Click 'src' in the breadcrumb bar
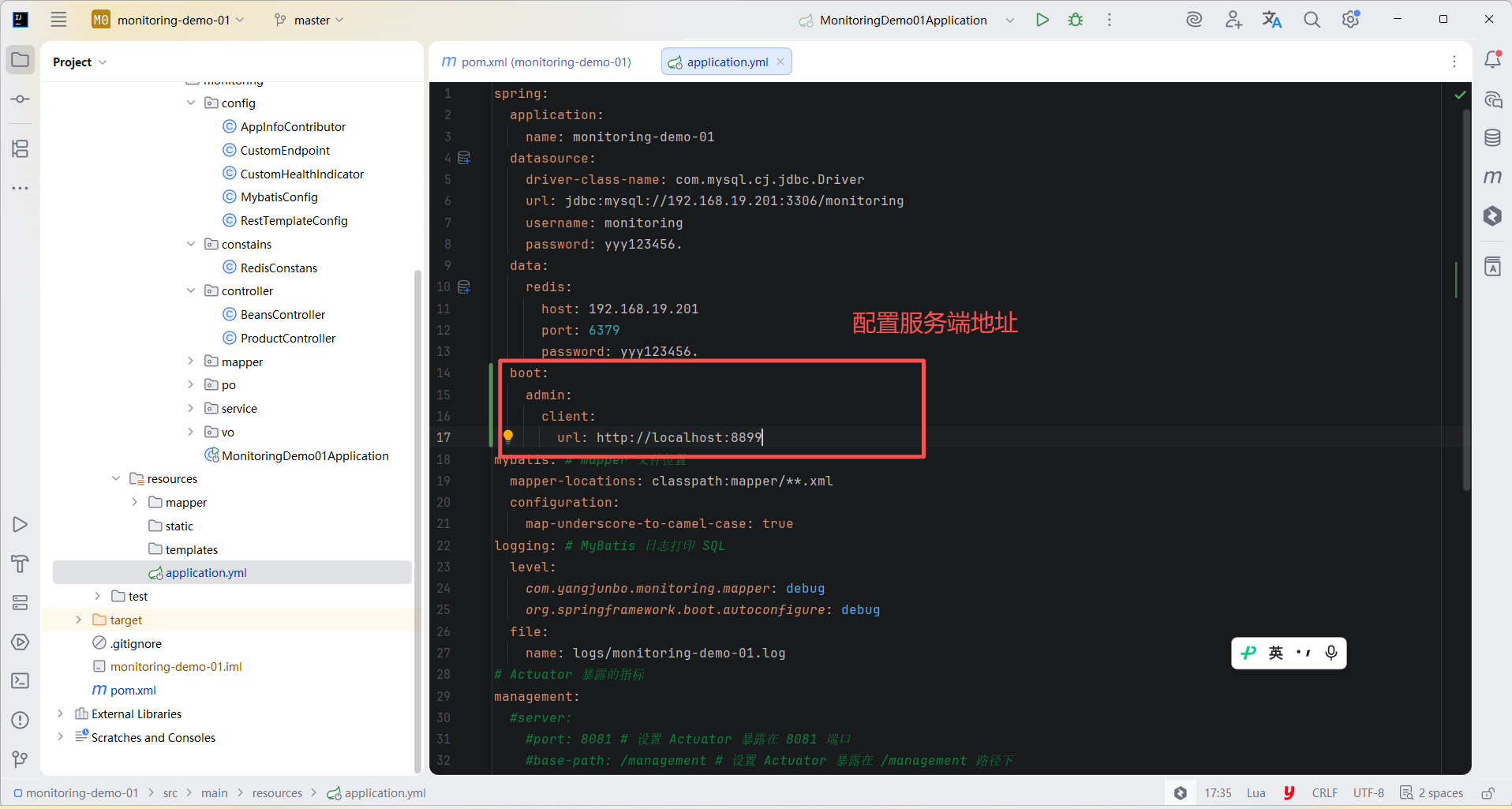Screen dimensions: 1512x809 click(170, 793)
